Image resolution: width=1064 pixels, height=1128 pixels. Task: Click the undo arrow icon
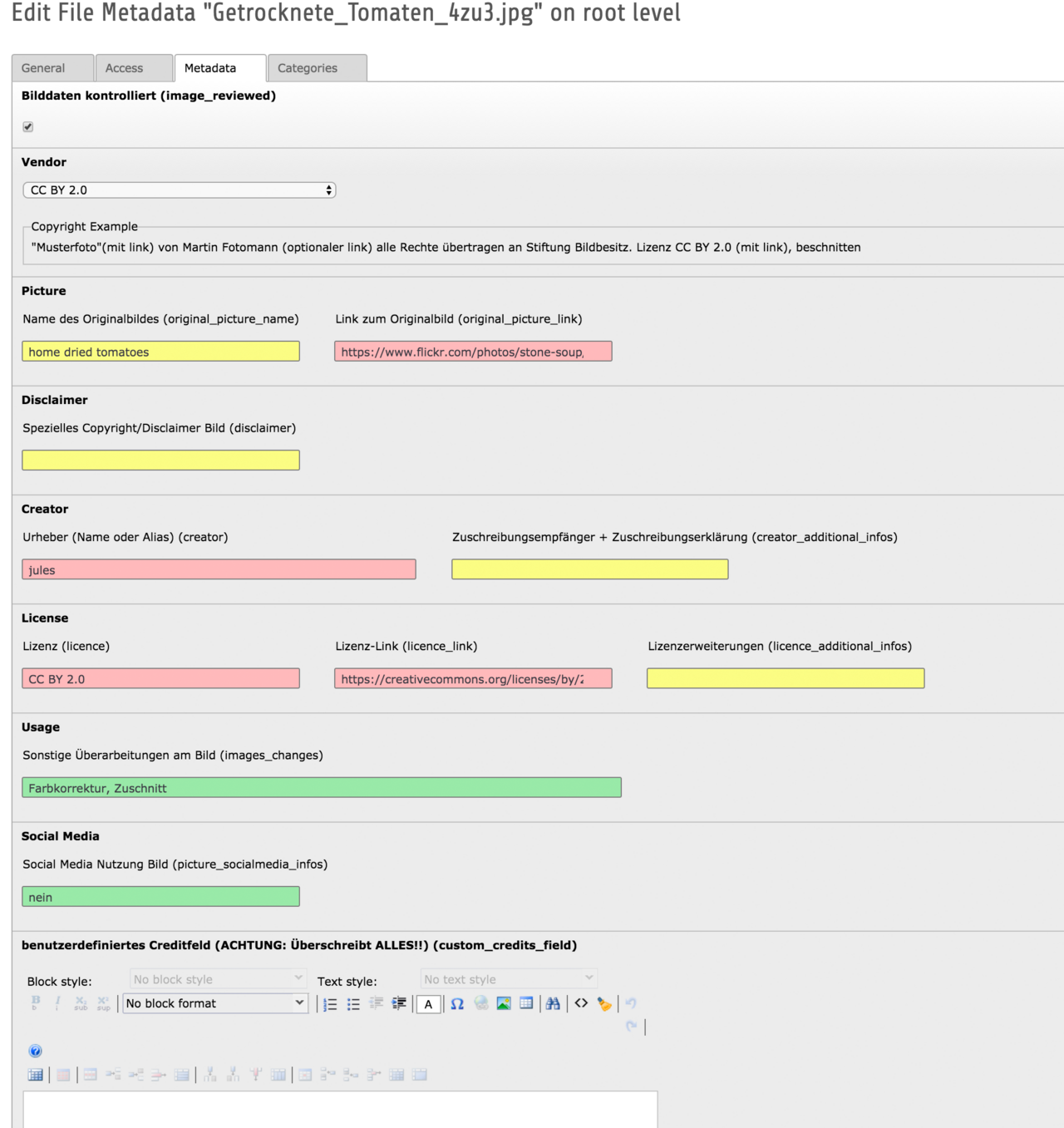click(631, 1003)
